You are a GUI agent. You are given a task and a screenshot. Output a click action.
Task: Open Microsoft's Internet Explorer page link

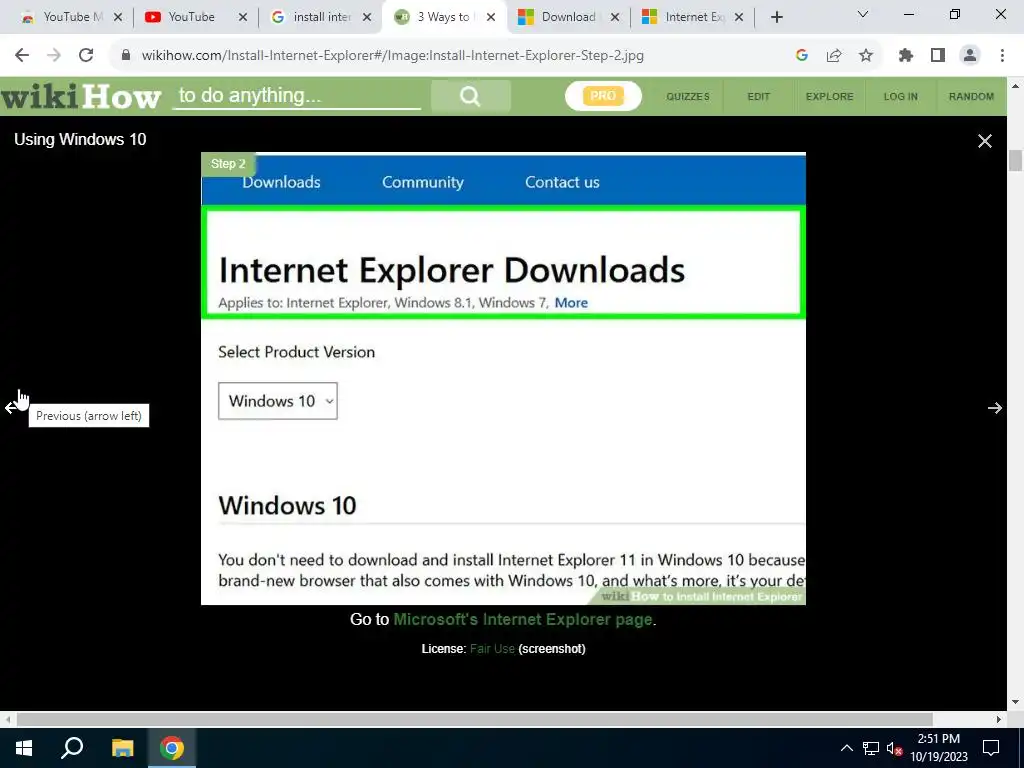[522, 619]
